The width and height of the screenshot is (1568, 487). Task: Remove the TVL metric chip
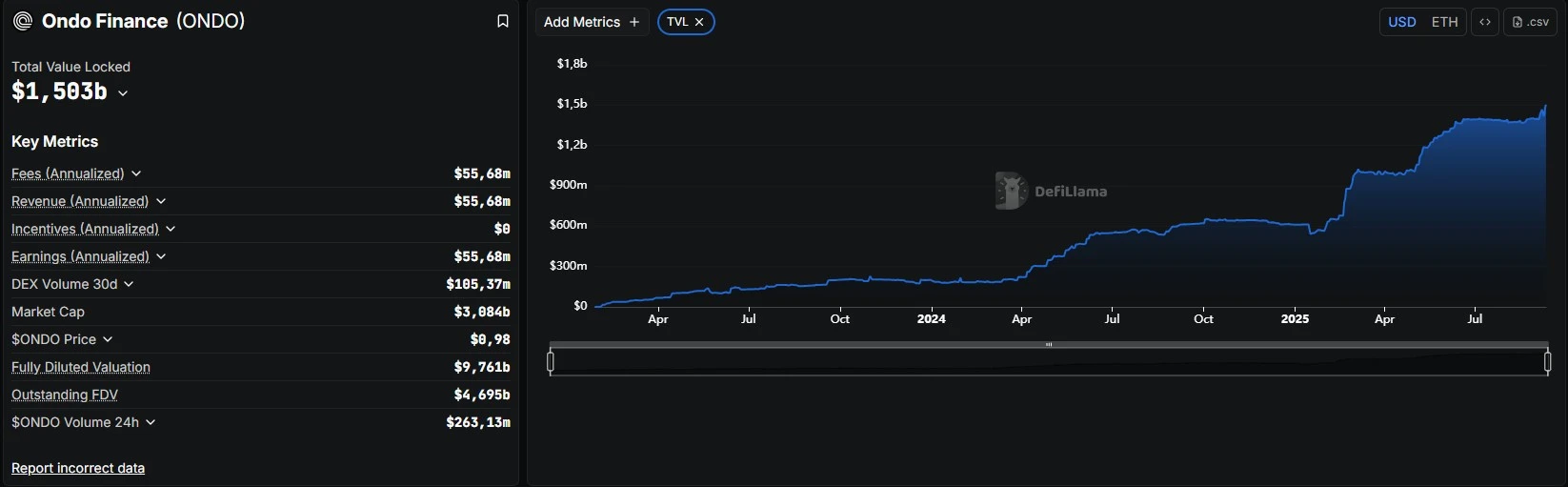(699, 22)
